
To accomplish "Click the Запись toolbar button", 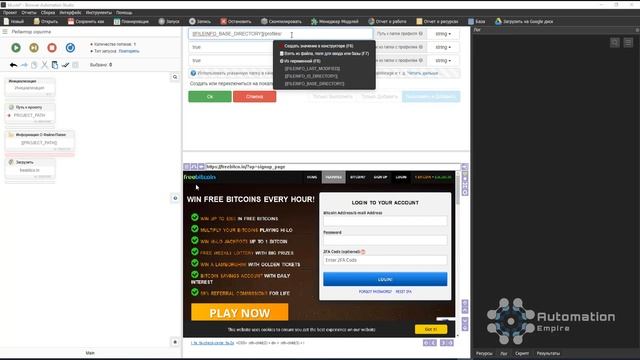I will click(x=200, y=21).
